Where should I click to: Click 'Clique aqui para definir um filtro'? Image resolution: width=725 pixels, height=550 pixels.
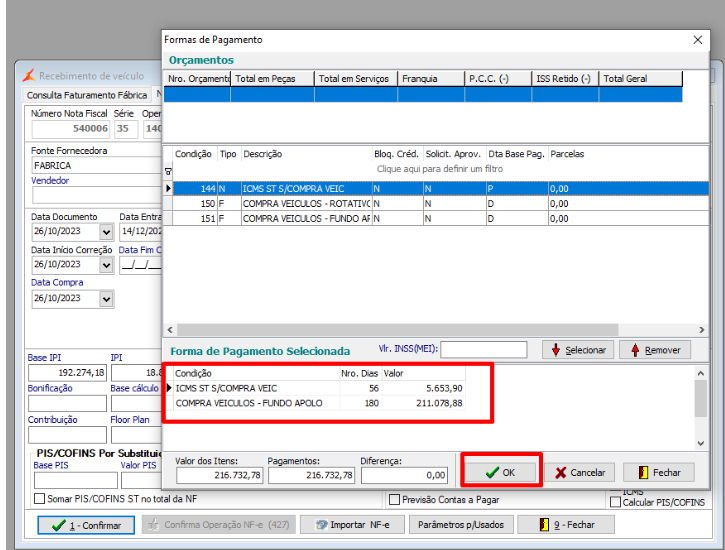[x=440, y=169]
